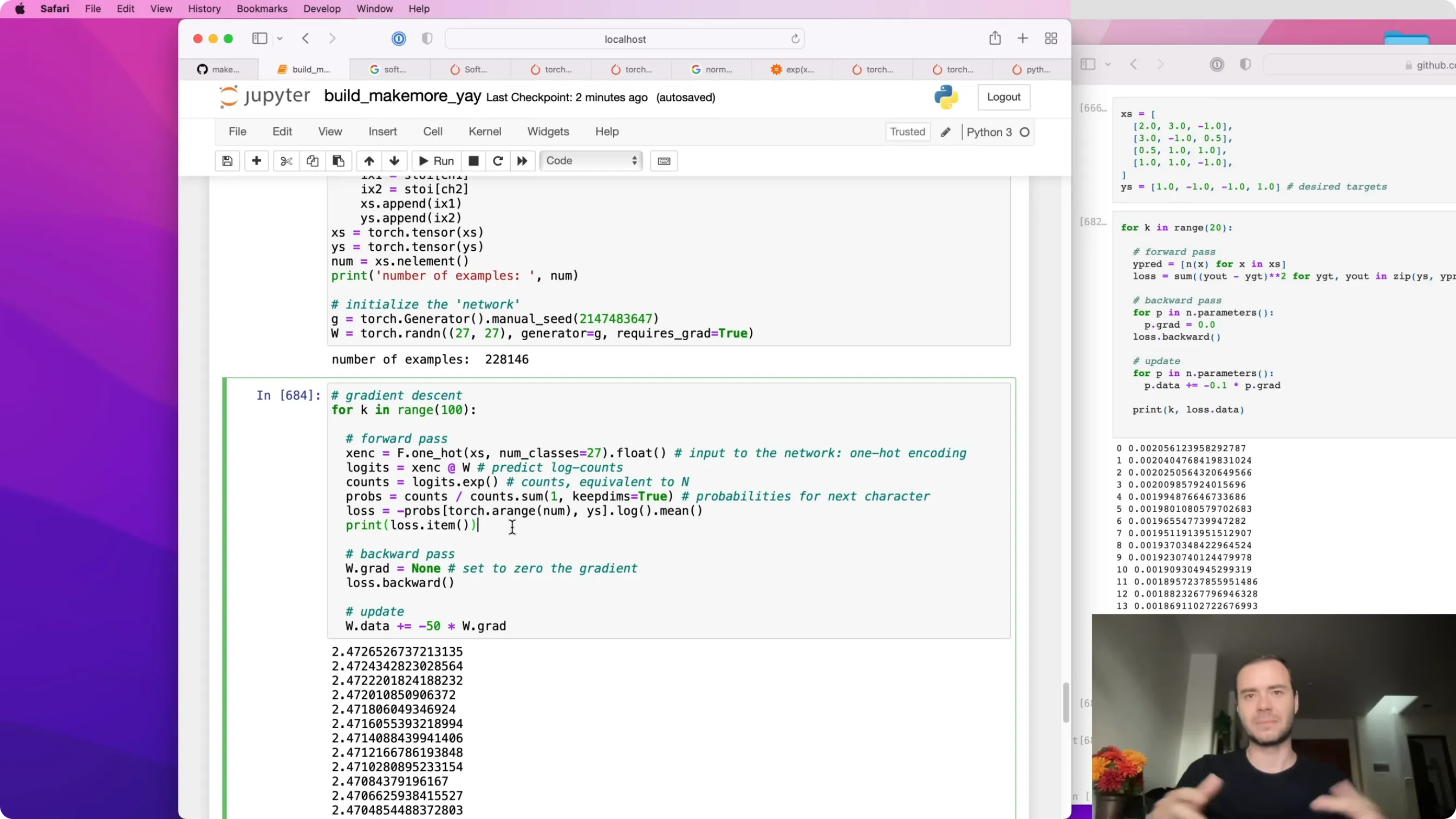Screen dimensions: 1456x819
Task: Open the command palette keyboard icon
Action: 664,161
